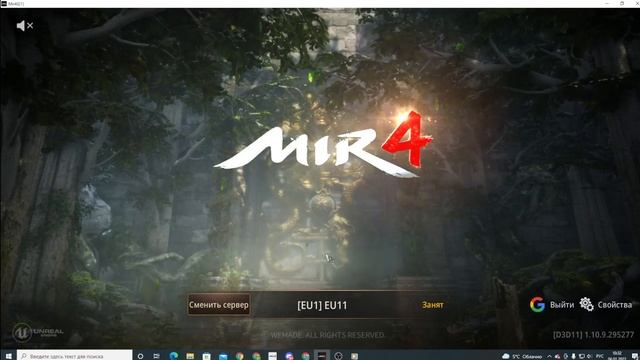Click the [D3D11] 1.10.9.295277 version text

click(593, 335)
